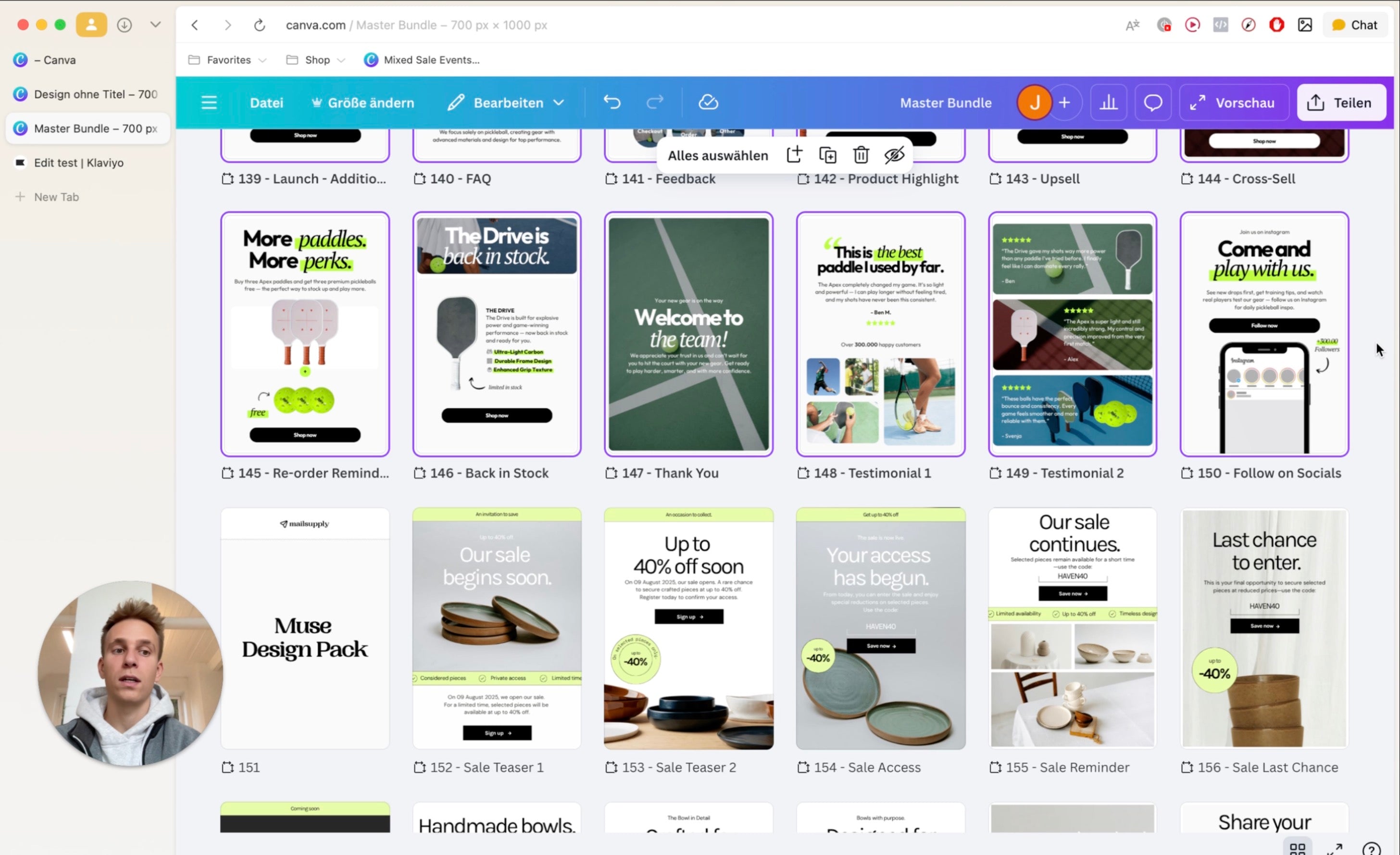Select page thumbnail 145 Re-order Reminder
Viewport: 1400px width, 855px height.
point(305,334)
